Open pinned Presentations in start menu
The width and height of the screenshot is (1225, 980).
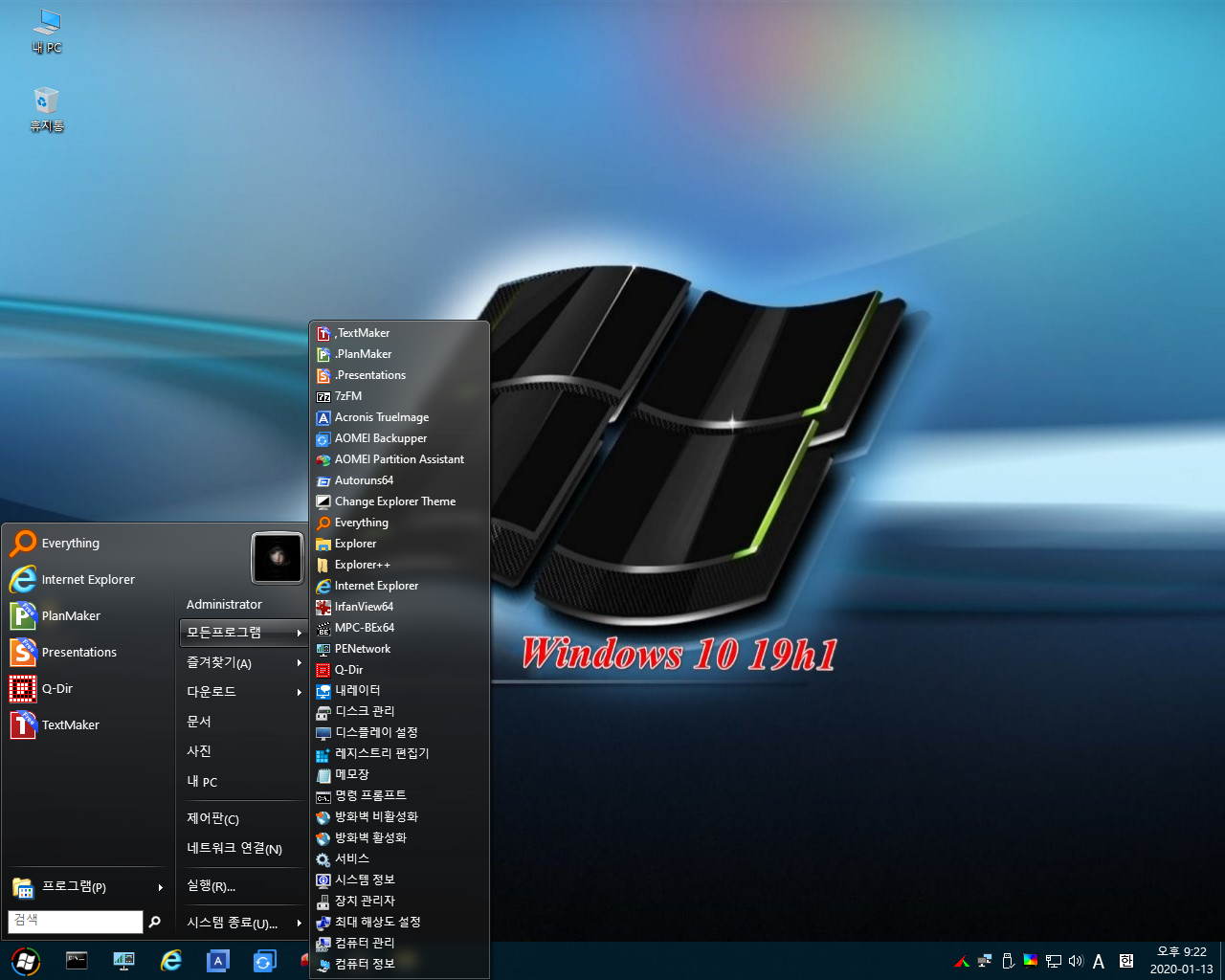coord(89,653)
